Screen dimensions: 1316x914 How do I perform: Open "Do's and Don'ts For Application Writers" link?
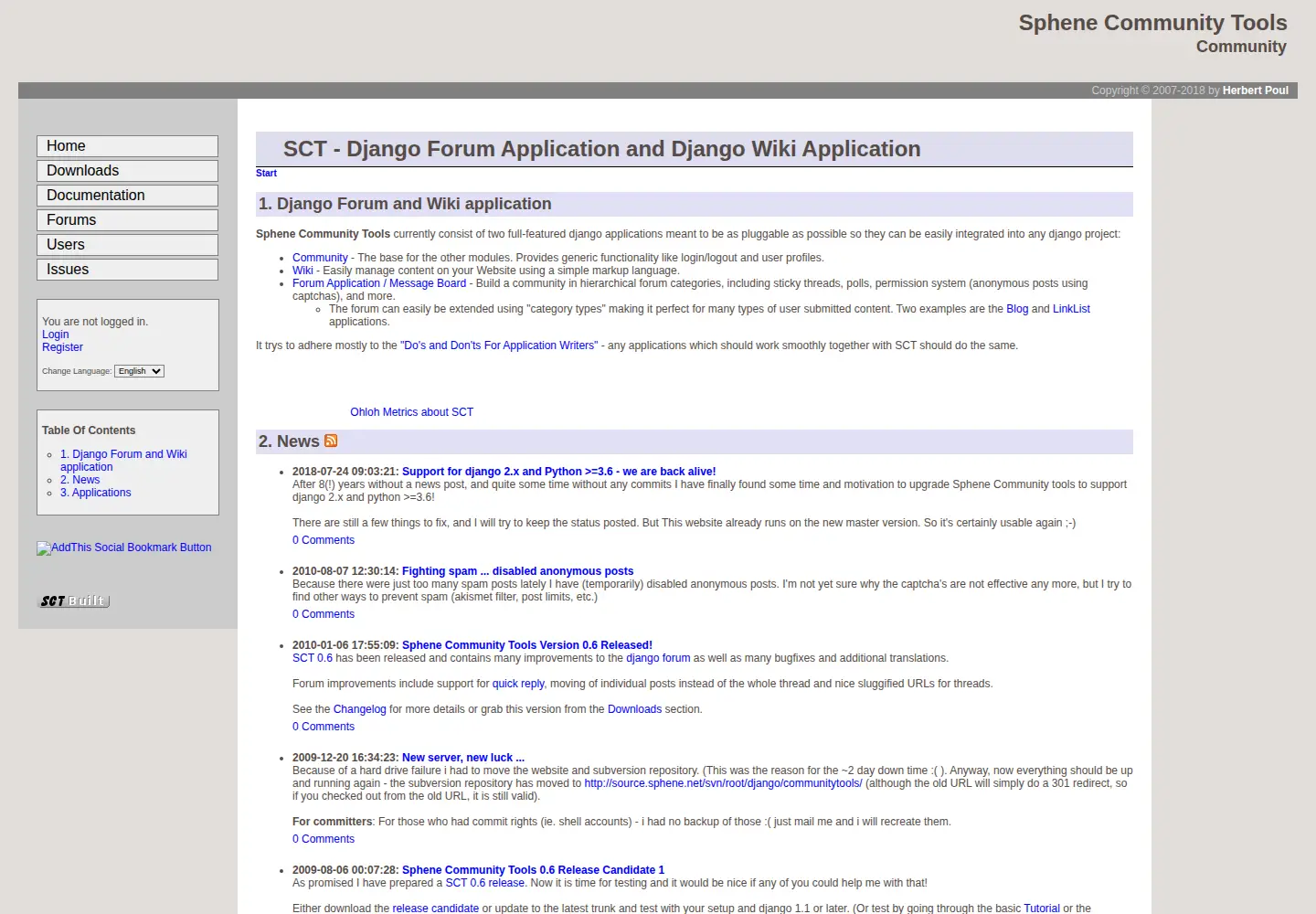pos(499,345)
